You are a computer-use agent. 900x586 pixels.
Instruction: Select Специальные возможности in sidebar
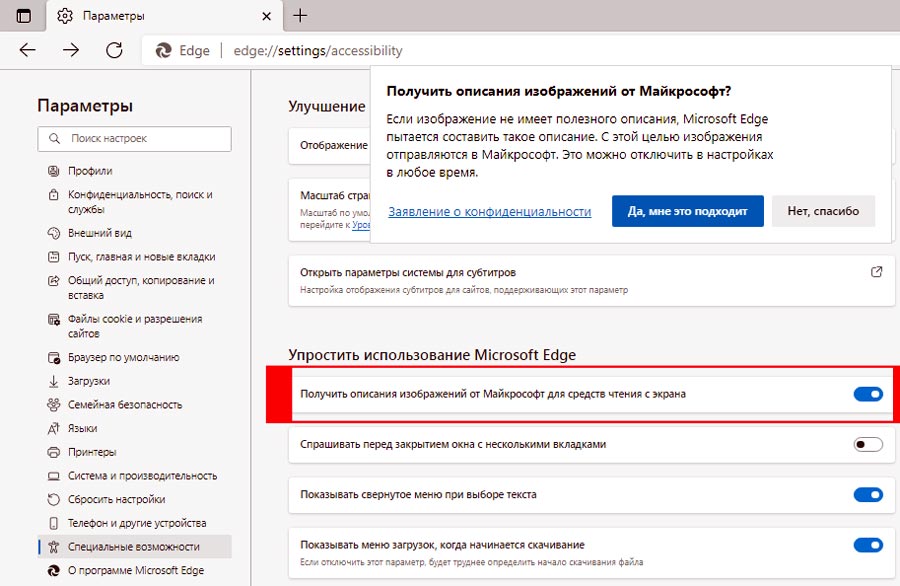point(134,547)
